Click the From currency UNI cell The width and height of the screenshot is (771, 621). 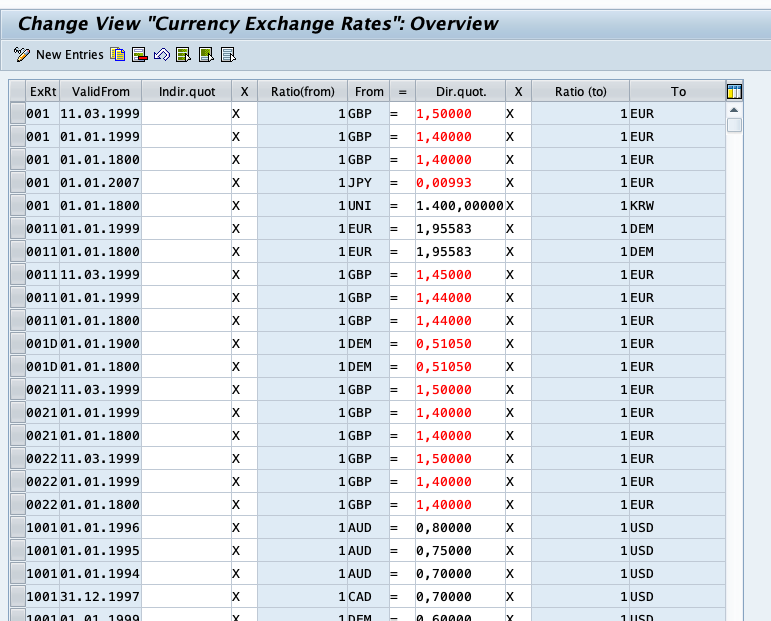coord(368,206)
